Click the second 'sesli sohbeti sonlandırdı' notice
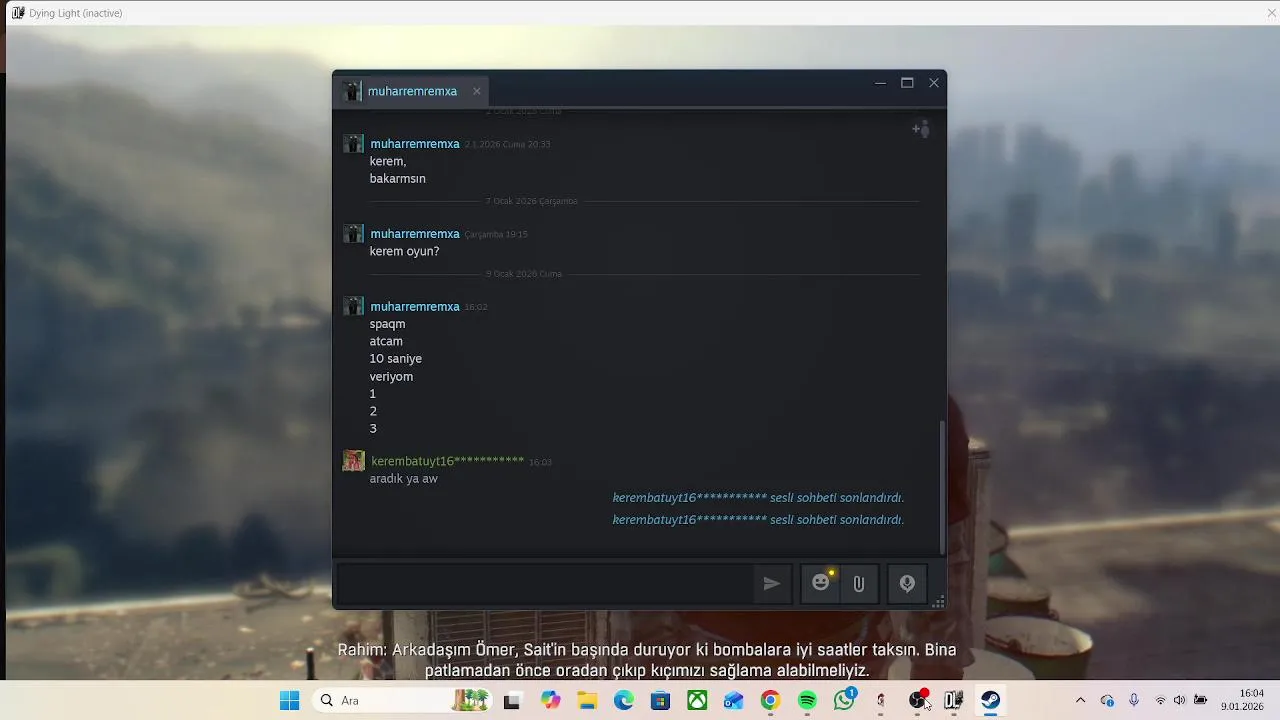The width and height of the screenshot is (1280, 720). 758,520
